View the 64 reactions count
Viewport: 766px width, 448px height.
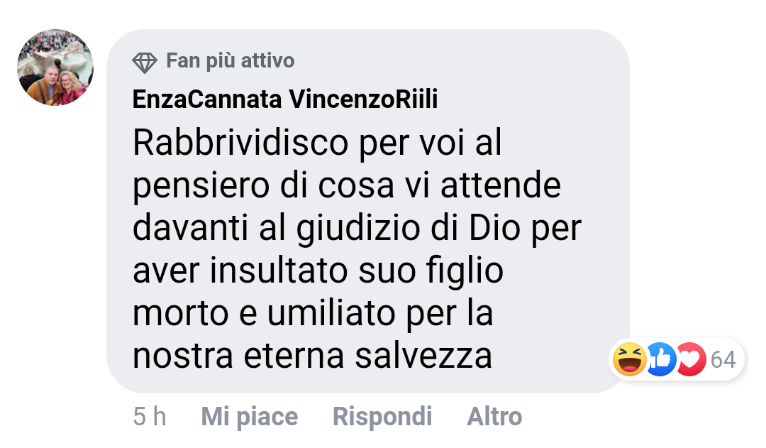723,360
